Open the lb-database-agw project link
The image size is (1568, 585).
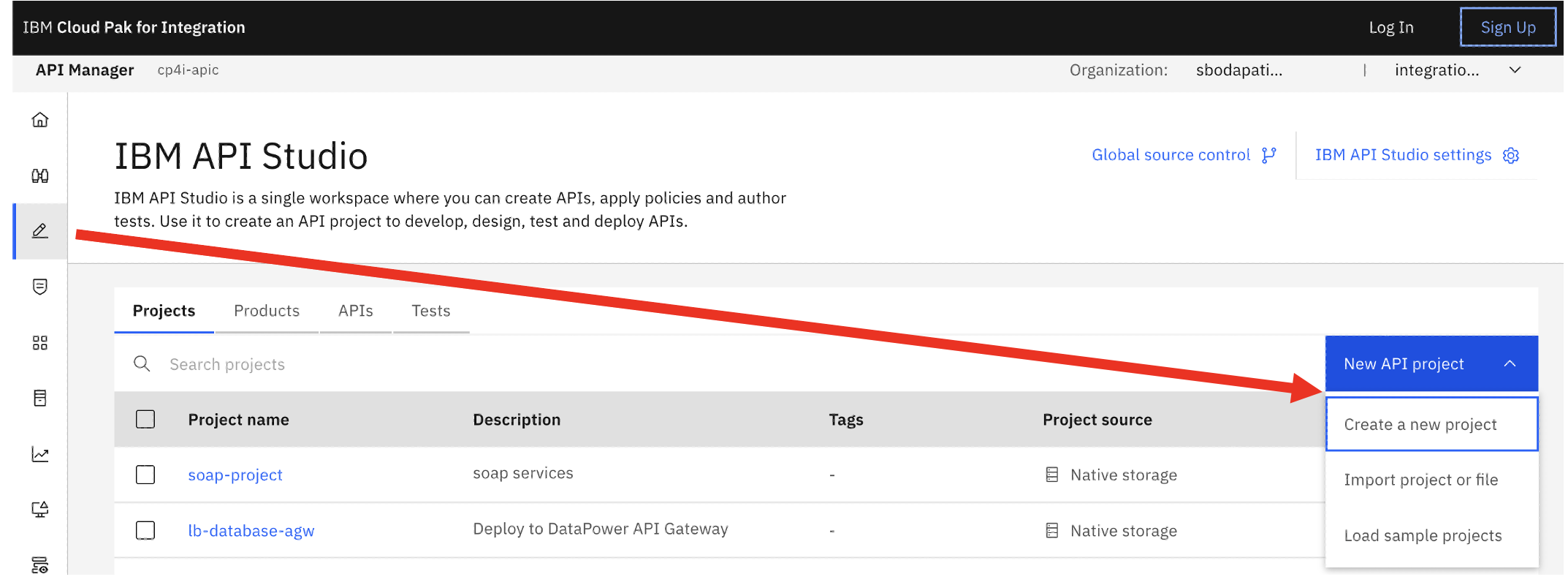(x=251, y=530)
